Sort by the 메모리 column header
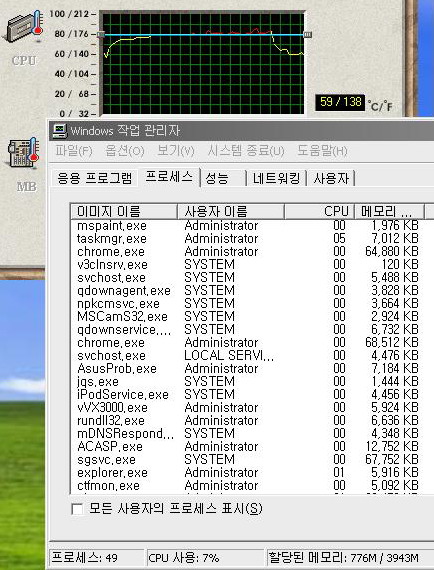Viewport: 434px width, 570px height. pyautogui.click(x=389, y=212)
